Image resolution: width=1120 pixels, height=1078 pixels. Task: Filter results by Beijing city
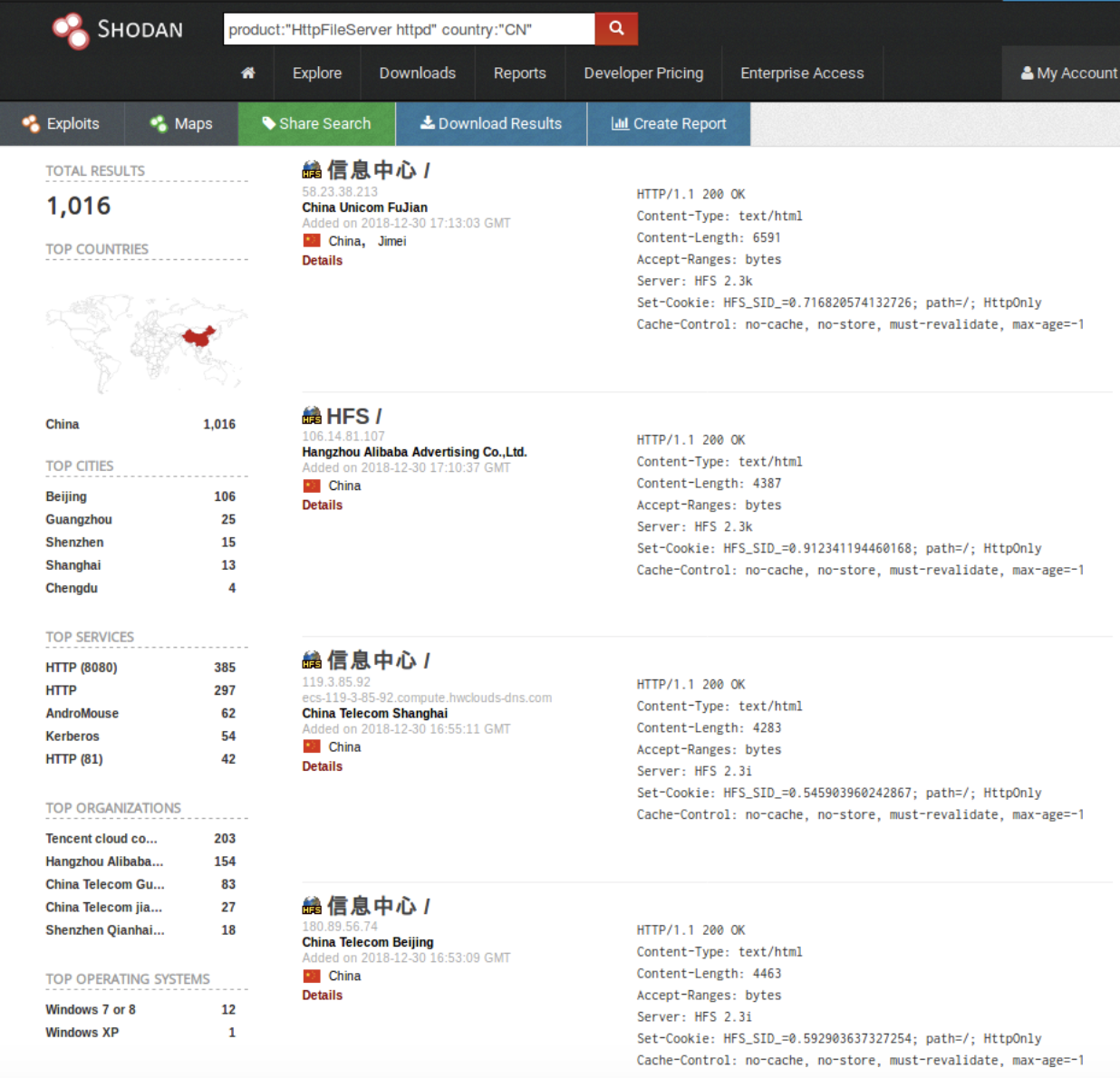[x=66, y=496]
